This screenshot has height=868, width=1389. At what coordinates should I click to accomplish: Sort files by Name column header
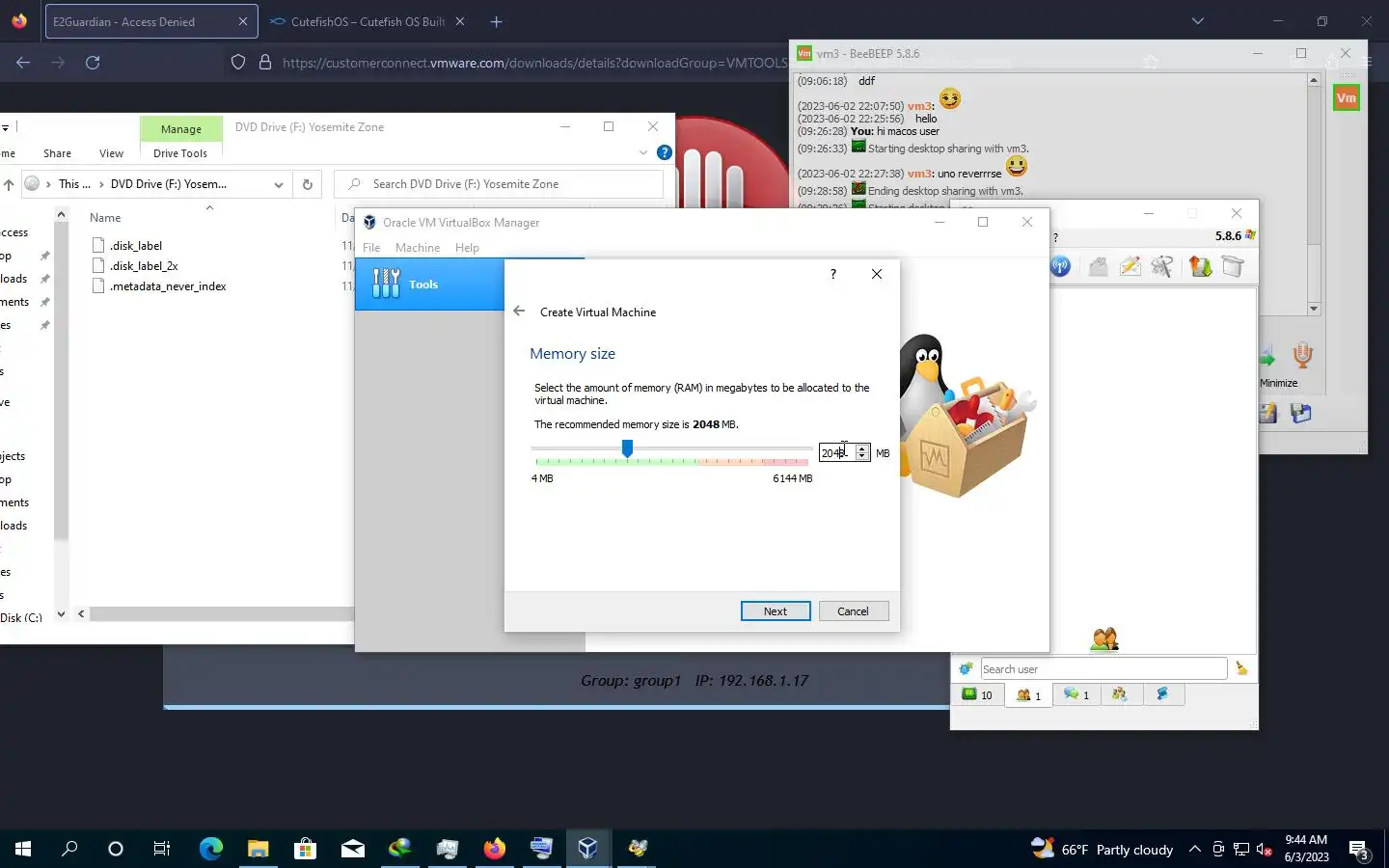105,218
